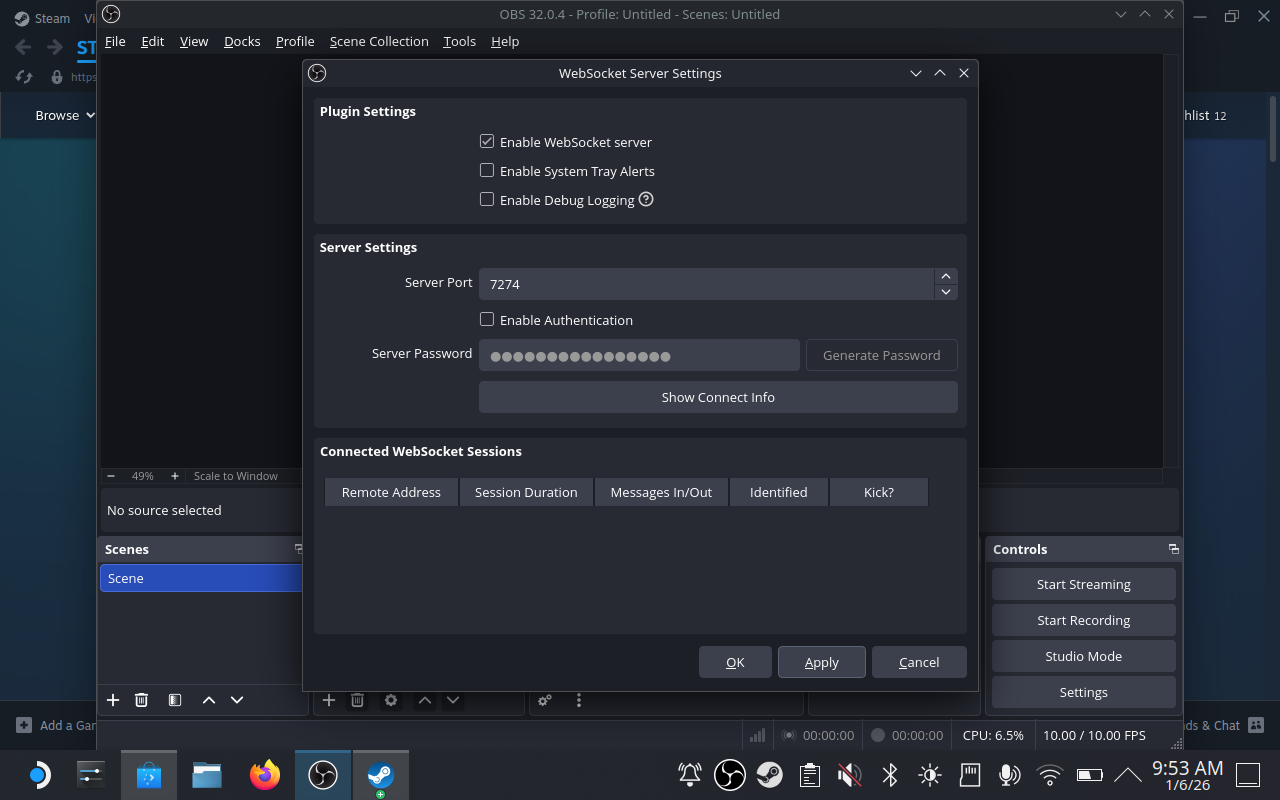The width and height of the screenshot is (1280, 800).
Task: Open scene filters via the filters icon
Action: 175,700
